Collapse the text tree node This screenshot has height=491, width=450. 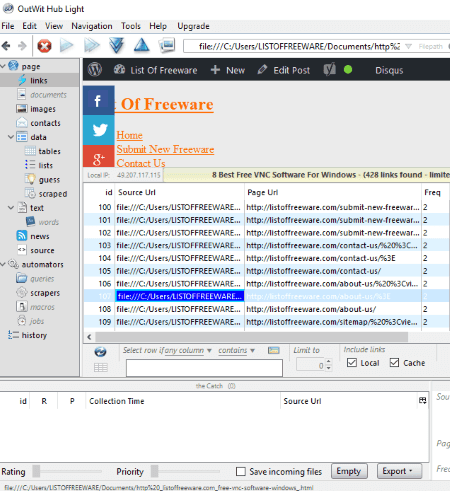pos(11,207)
